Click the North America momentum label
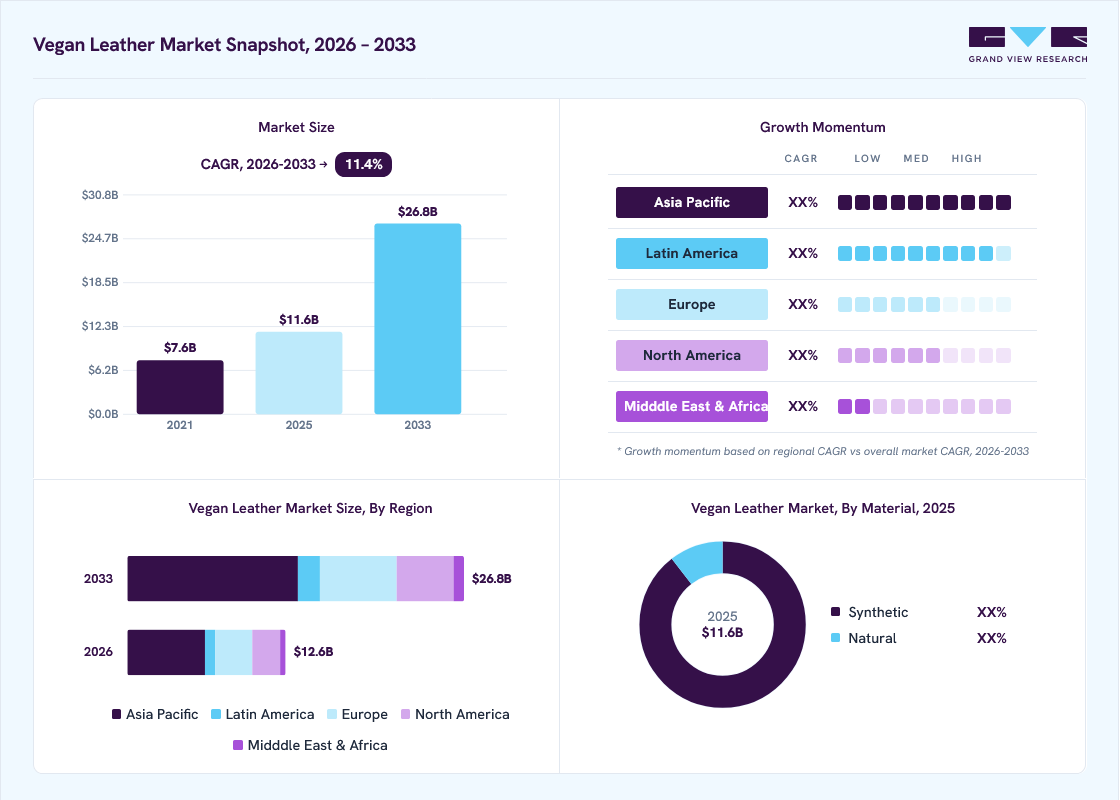1120x800 pixels. 691,355
